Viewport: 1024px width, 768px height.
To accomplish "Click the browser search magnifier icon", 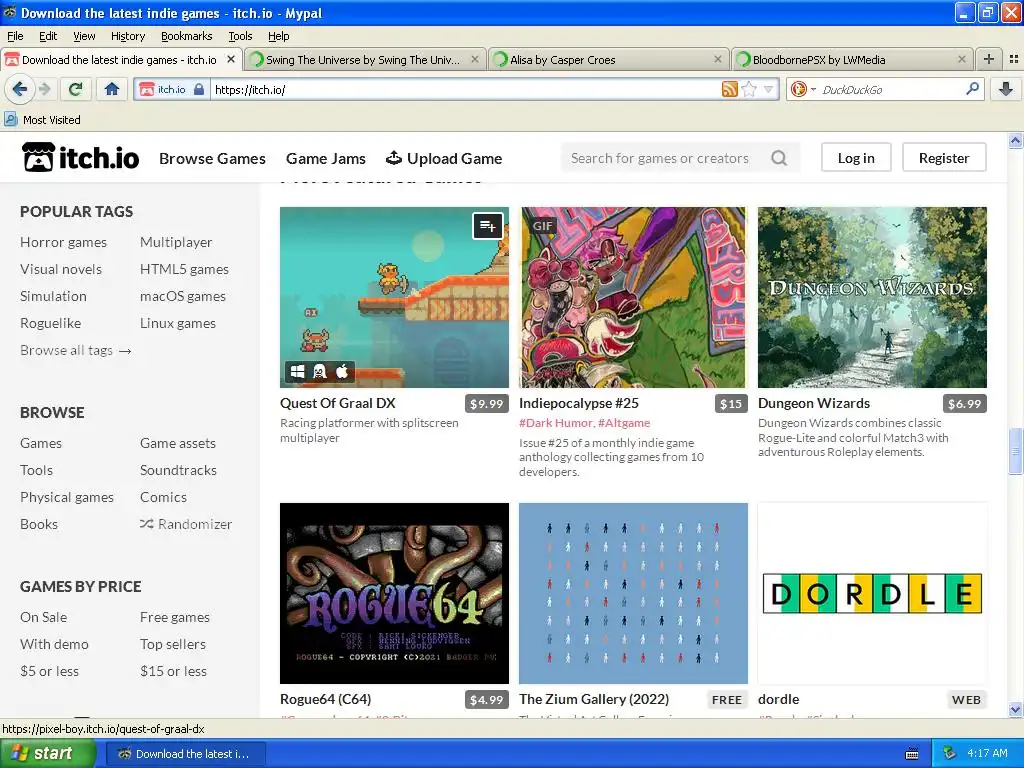I will (x=972, y=89).
